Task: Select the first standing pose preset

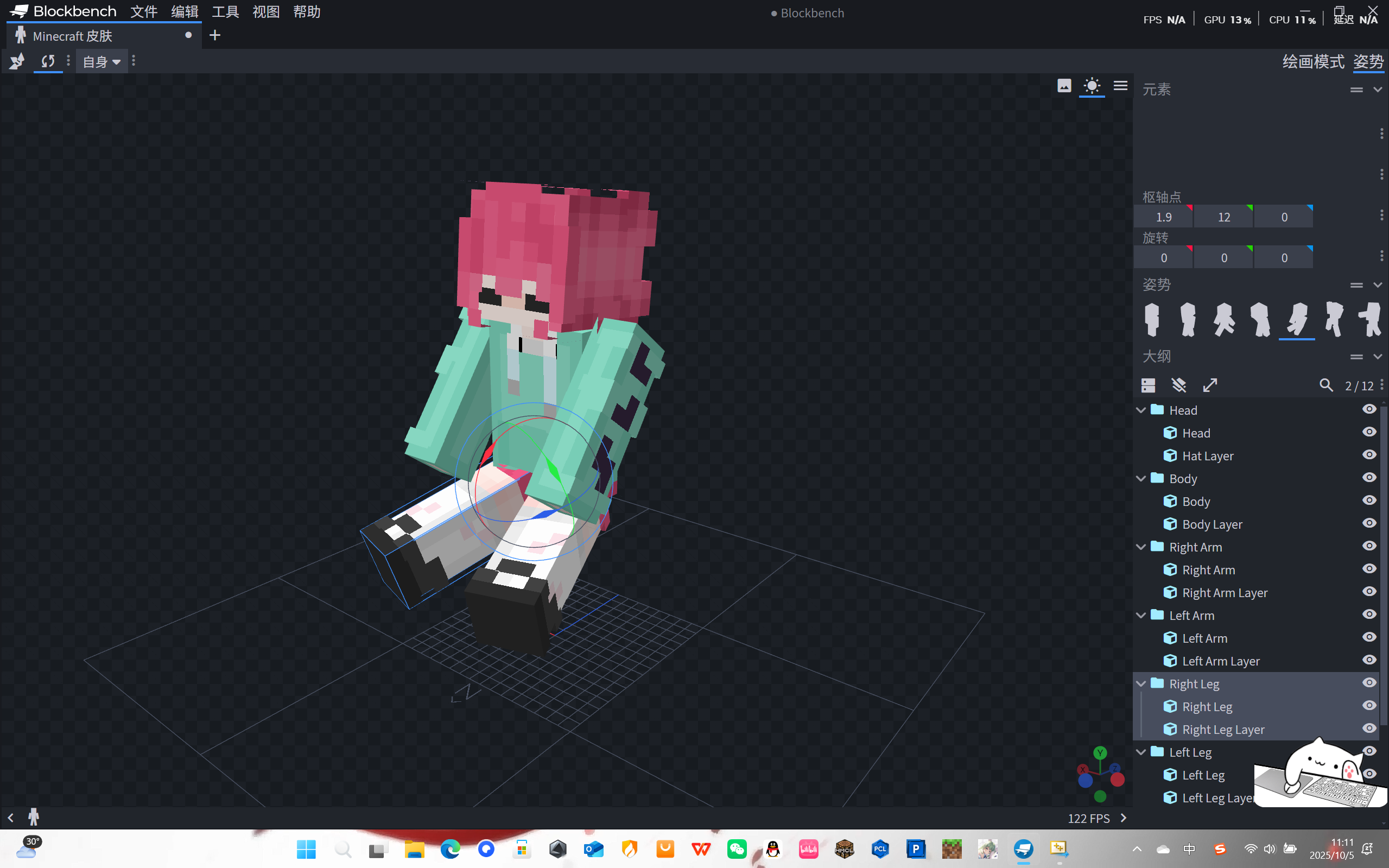Action: [1151, 319]
